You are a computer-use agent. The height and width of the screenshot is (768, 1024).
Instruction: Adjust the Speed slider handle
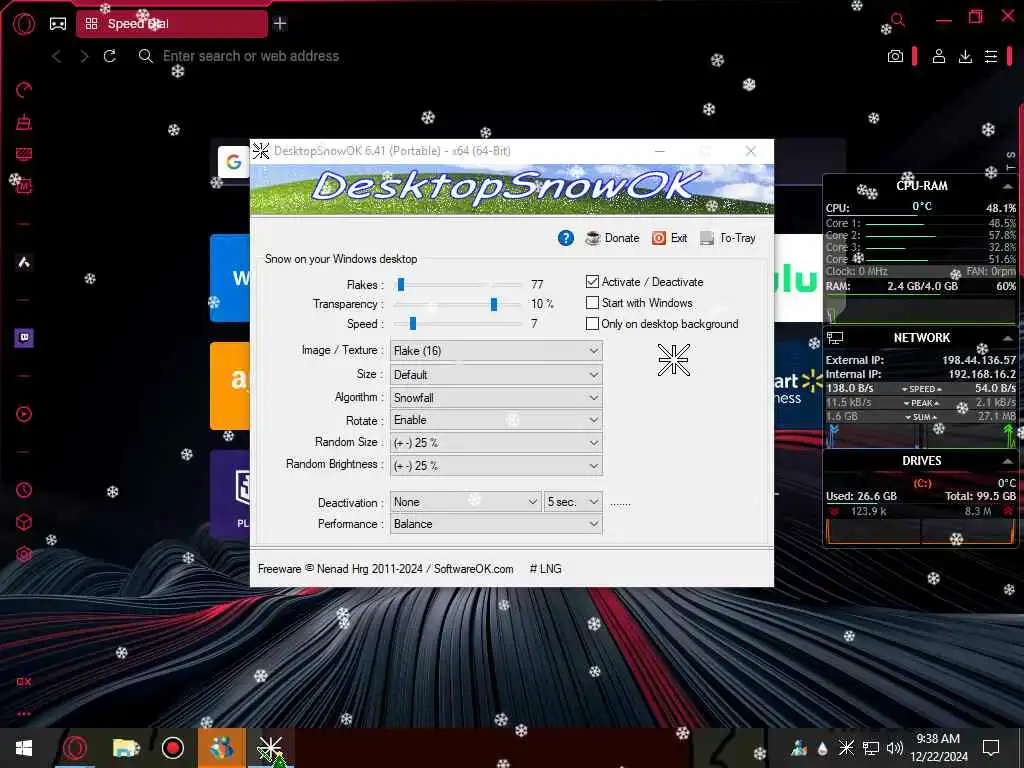tap(413, 323)
